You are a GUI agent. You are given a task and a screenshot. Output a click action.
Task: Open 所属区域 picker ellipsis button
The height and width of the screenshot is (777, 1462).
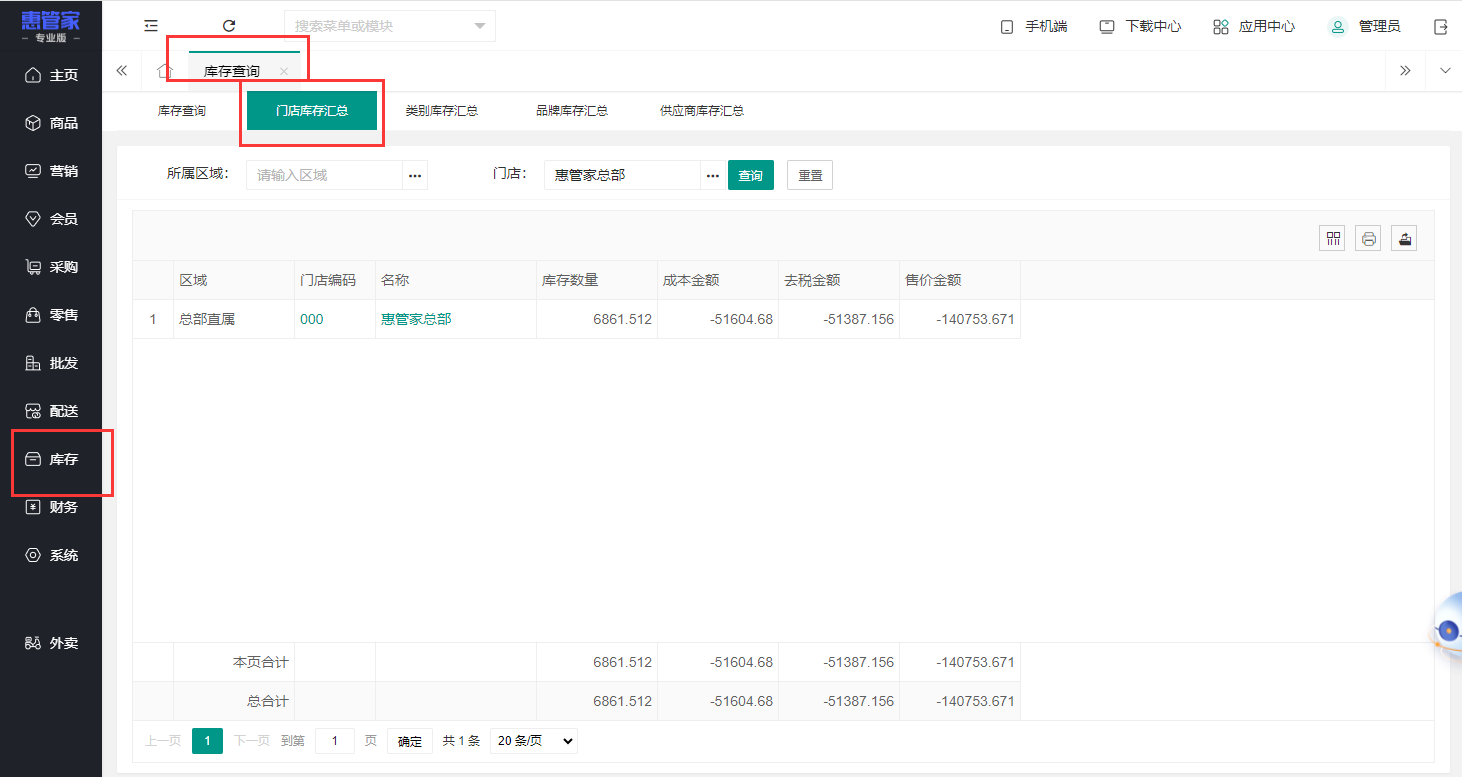(415, 175)
